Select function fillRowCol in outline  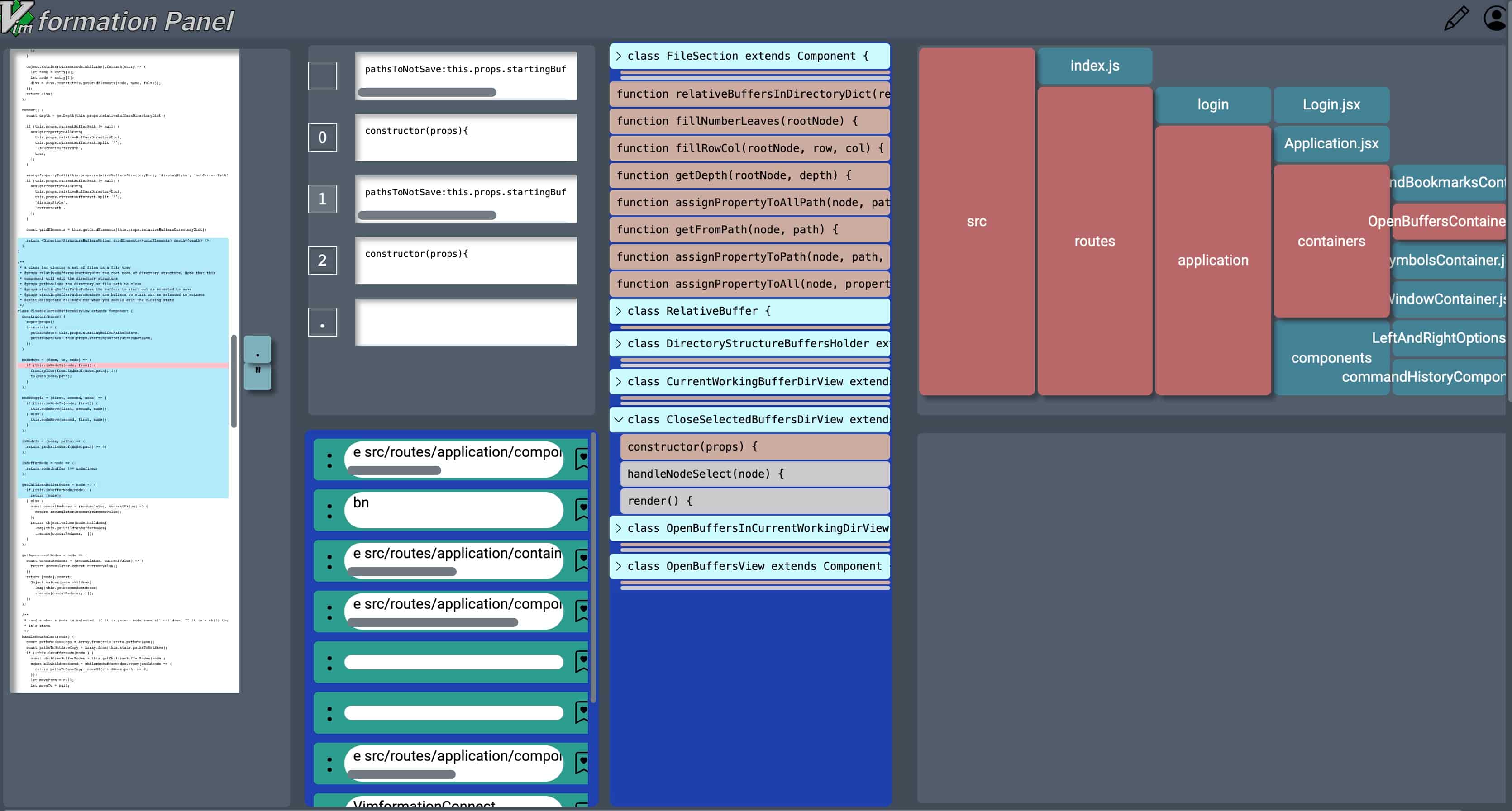click(749, 148)
